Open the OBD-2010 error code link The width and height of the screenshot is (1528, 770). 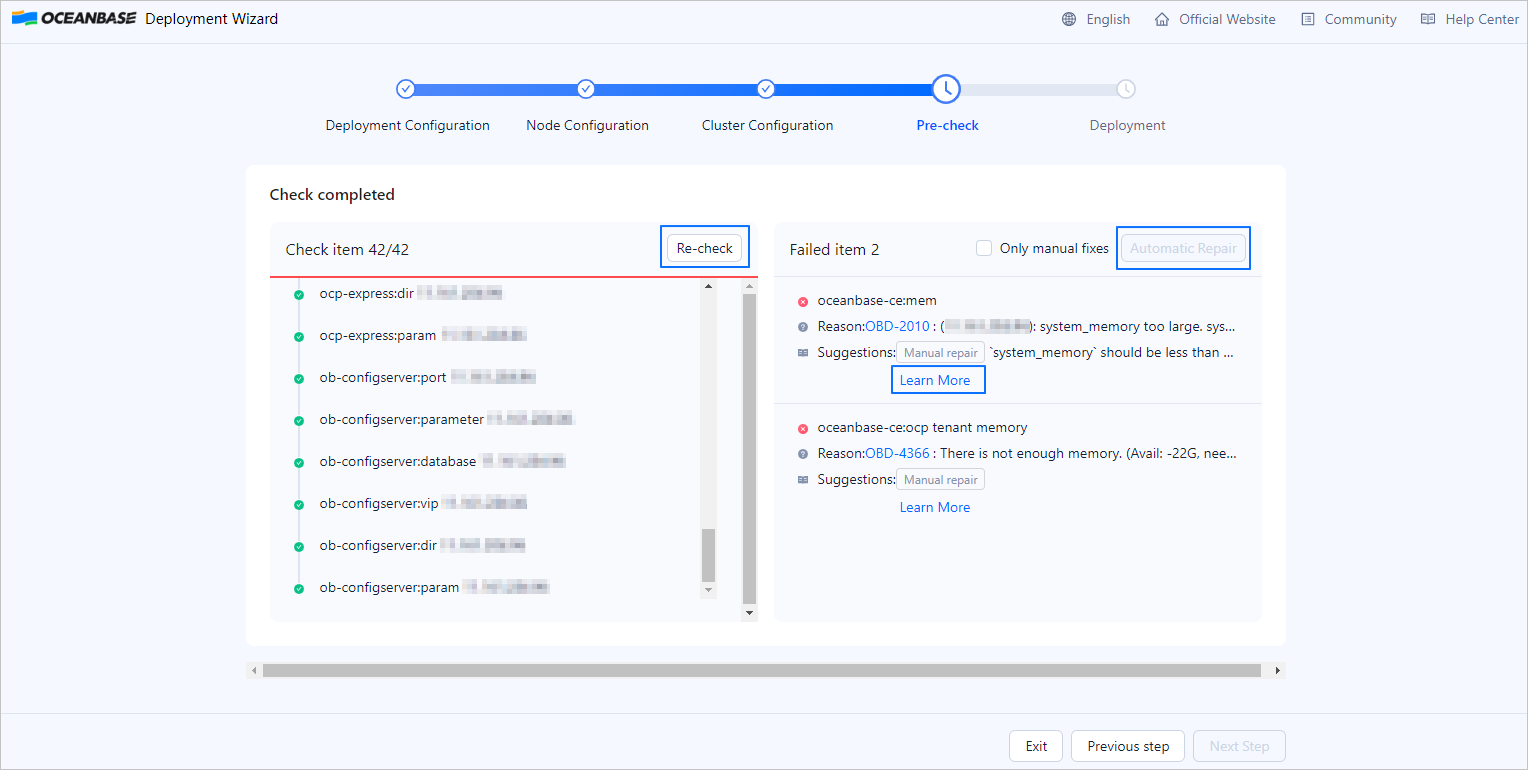[x=897, y=326]
